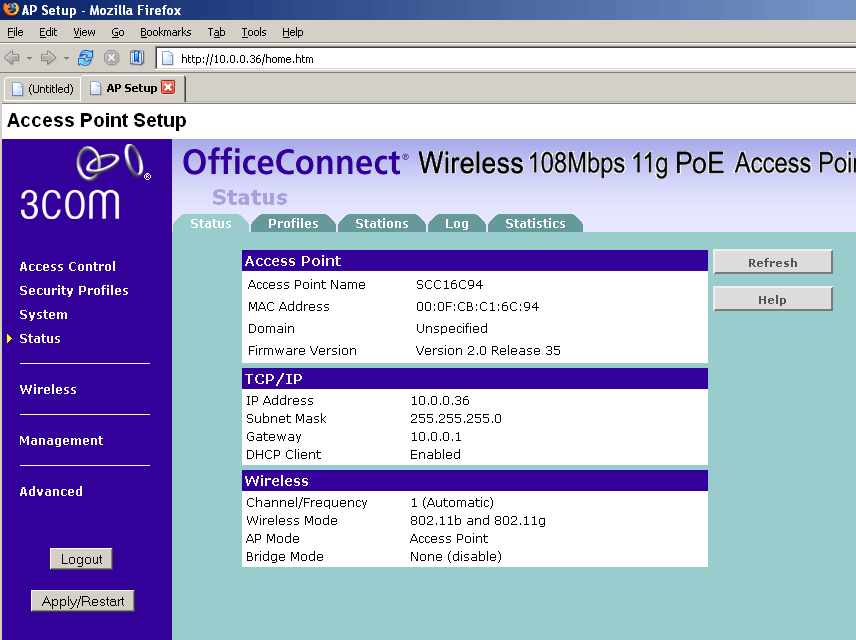Click the Firefox icon in the title bar
The image size is (856, 640).
click(10, 9)
